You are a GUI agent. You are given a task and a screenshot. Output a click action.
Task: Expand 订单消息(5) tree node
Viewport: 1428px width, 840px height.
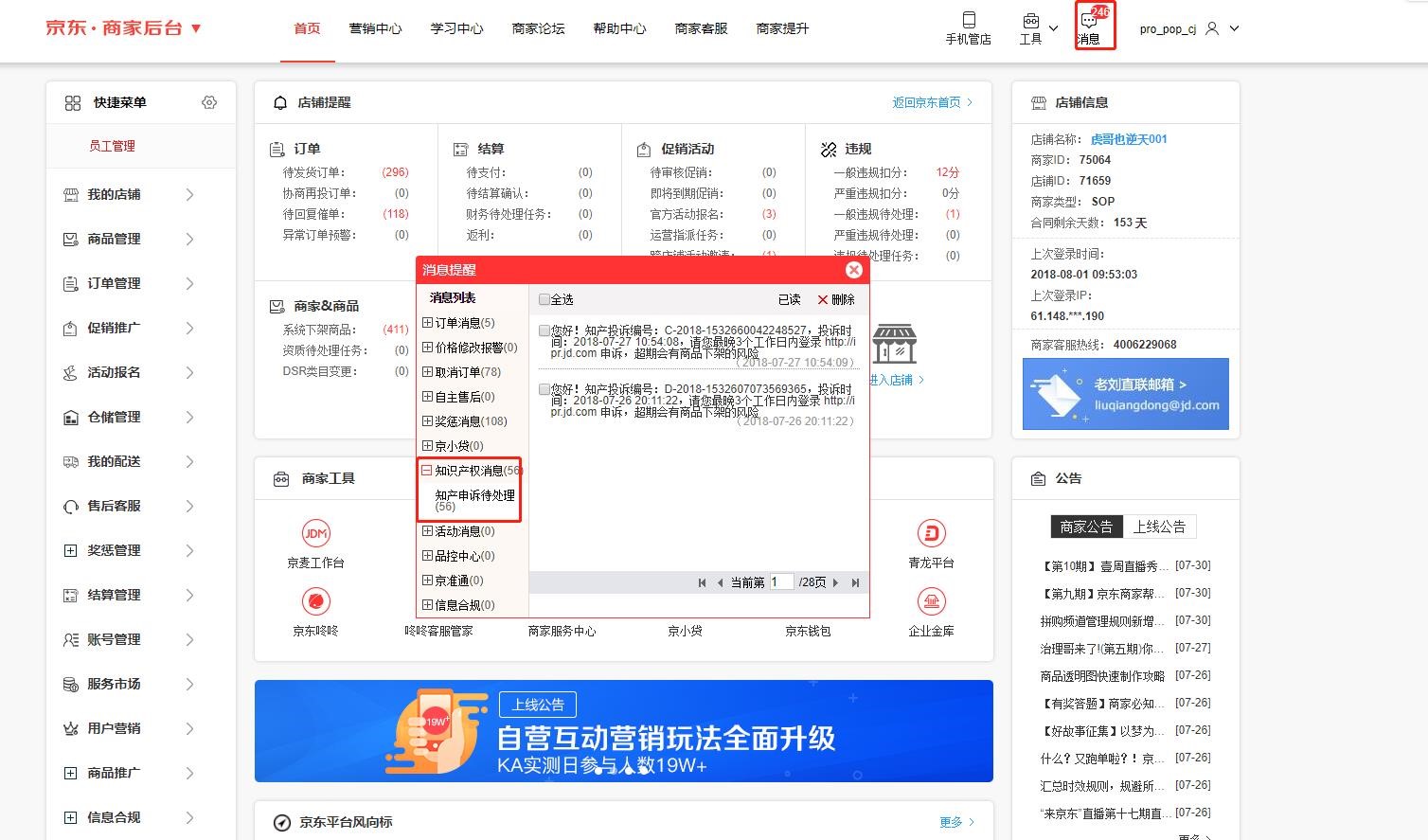[x=427, y=323]
